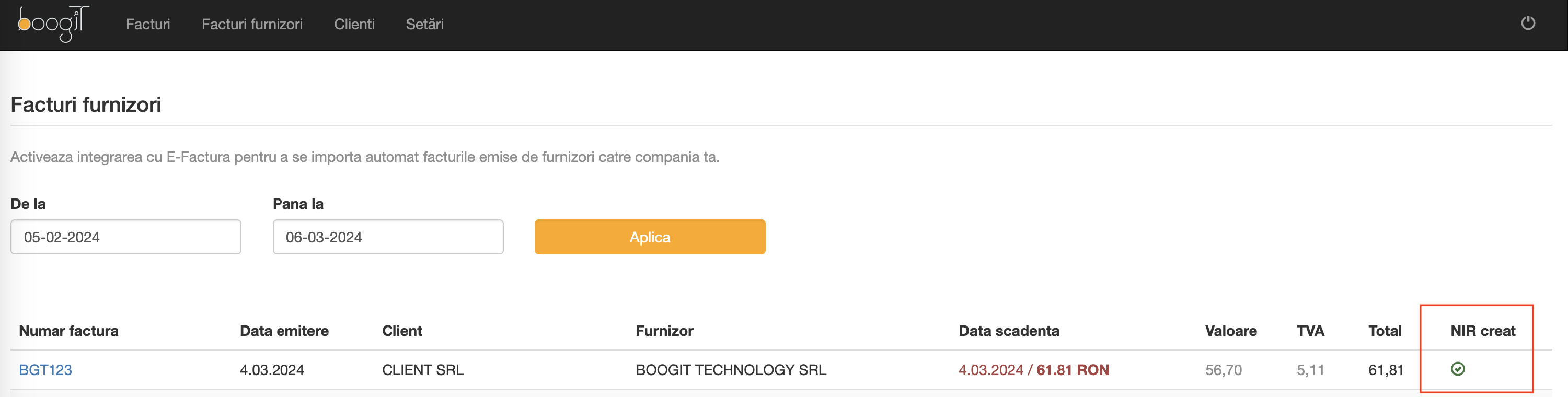Click the overdue 61.81 RON due date
The image size is (1568, 397).
click(x=1033, y=370)
